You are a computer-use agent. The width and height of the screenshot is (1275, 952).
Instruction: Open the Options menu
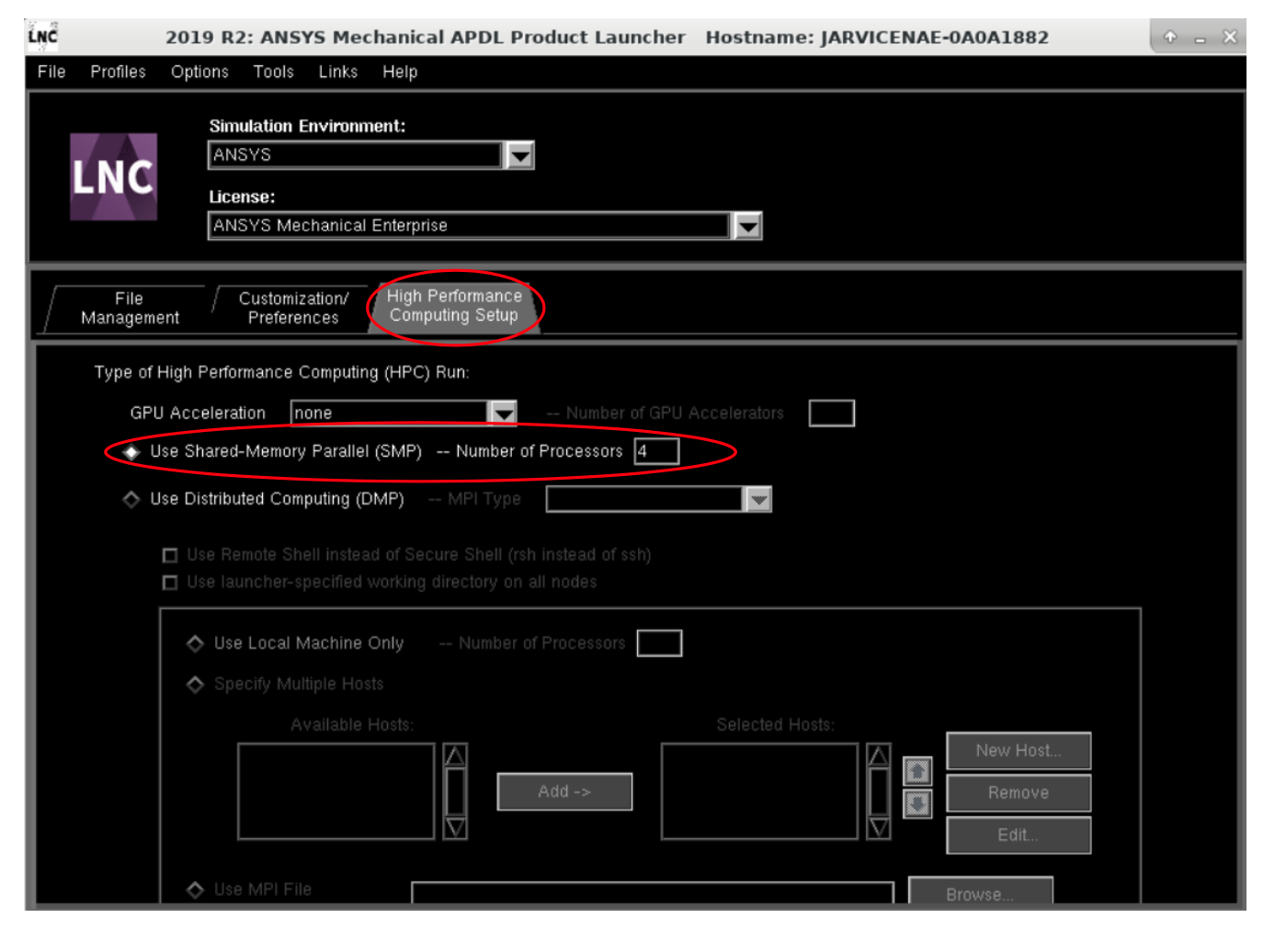click(x=199, y=72)
